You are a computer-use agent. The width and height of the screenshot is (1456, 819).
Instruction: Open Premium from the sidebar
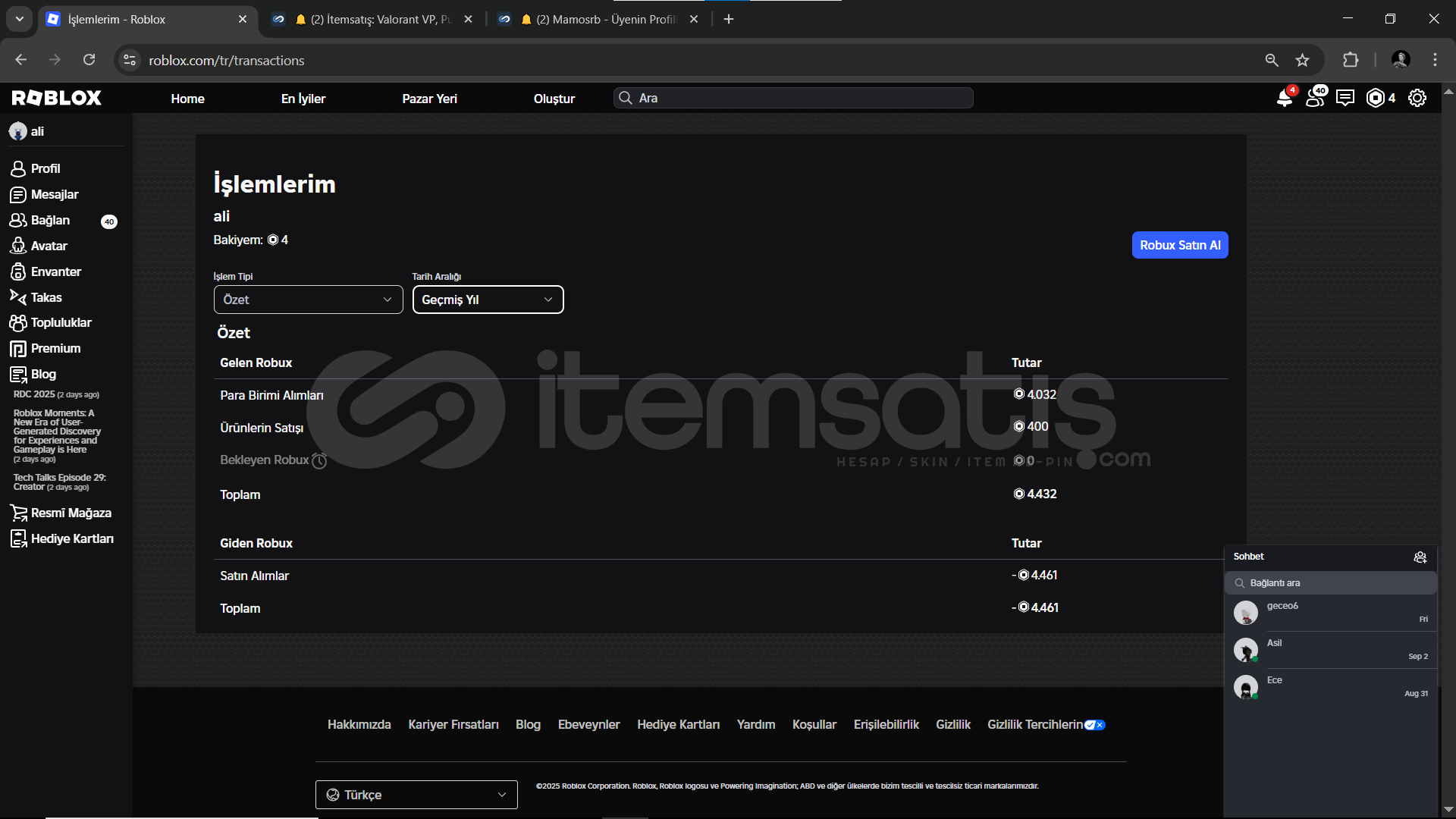(45, 348)
